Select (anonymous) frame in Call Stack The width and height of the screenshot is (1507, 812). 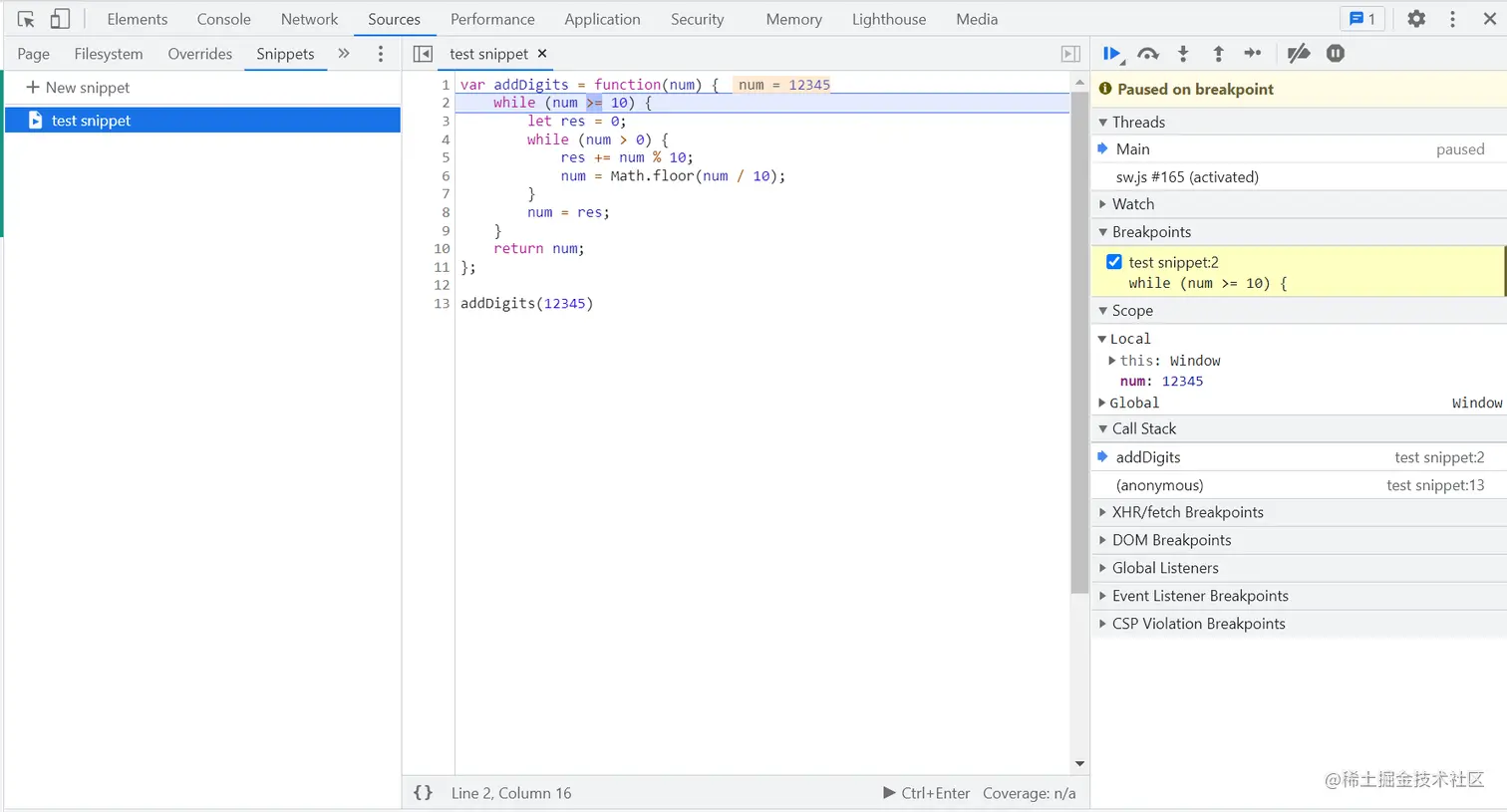point(1298,485)
